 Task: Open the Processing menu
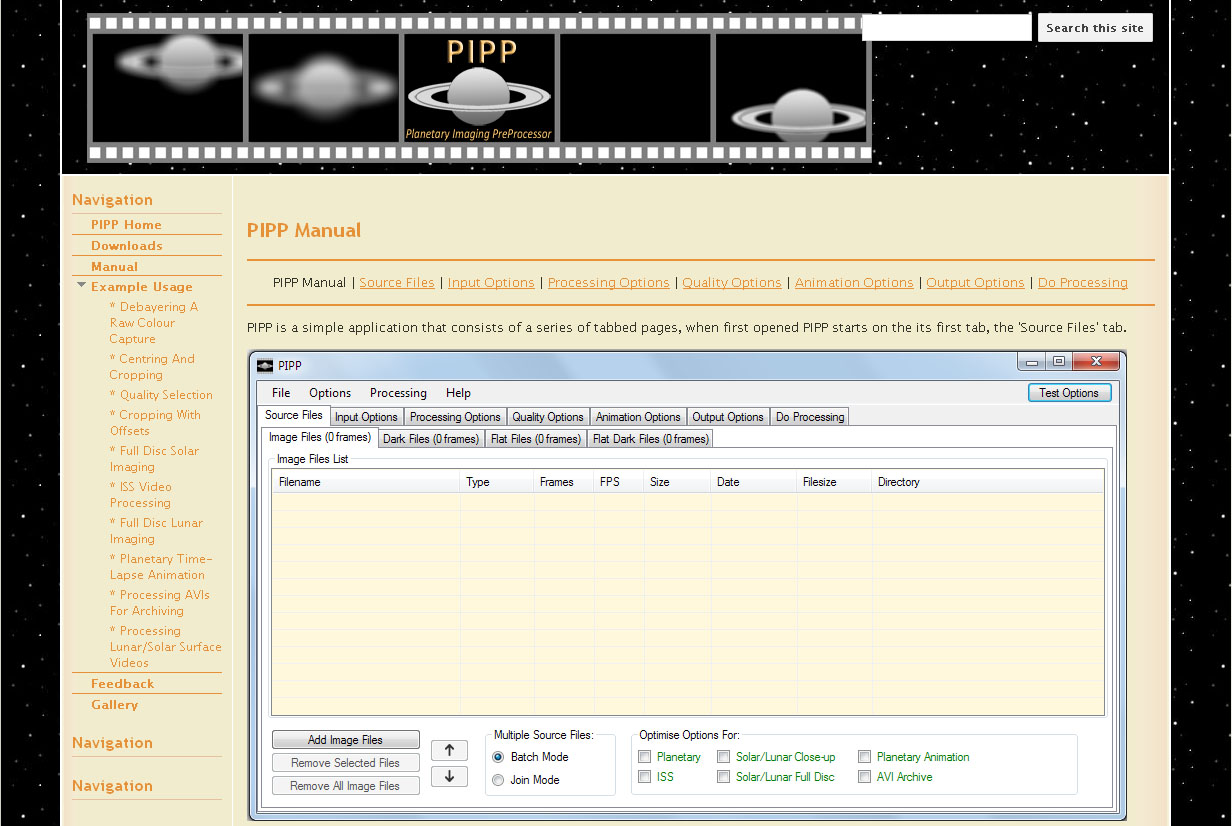pyautogui.click(x=398, y=393)
